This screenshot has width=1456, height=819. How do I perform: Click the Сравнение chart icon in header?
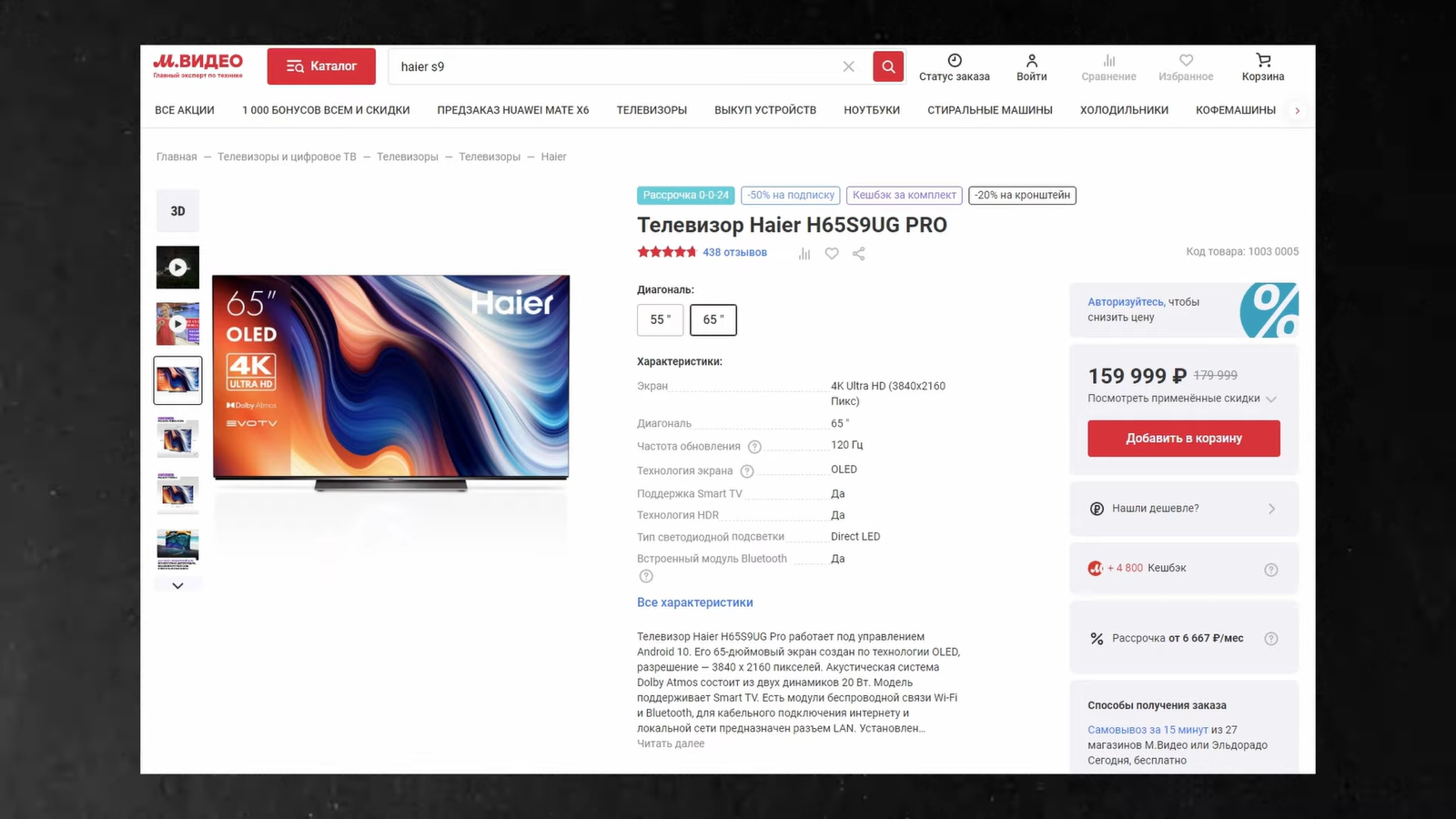pyautogui.click(x=1108, y=61)
